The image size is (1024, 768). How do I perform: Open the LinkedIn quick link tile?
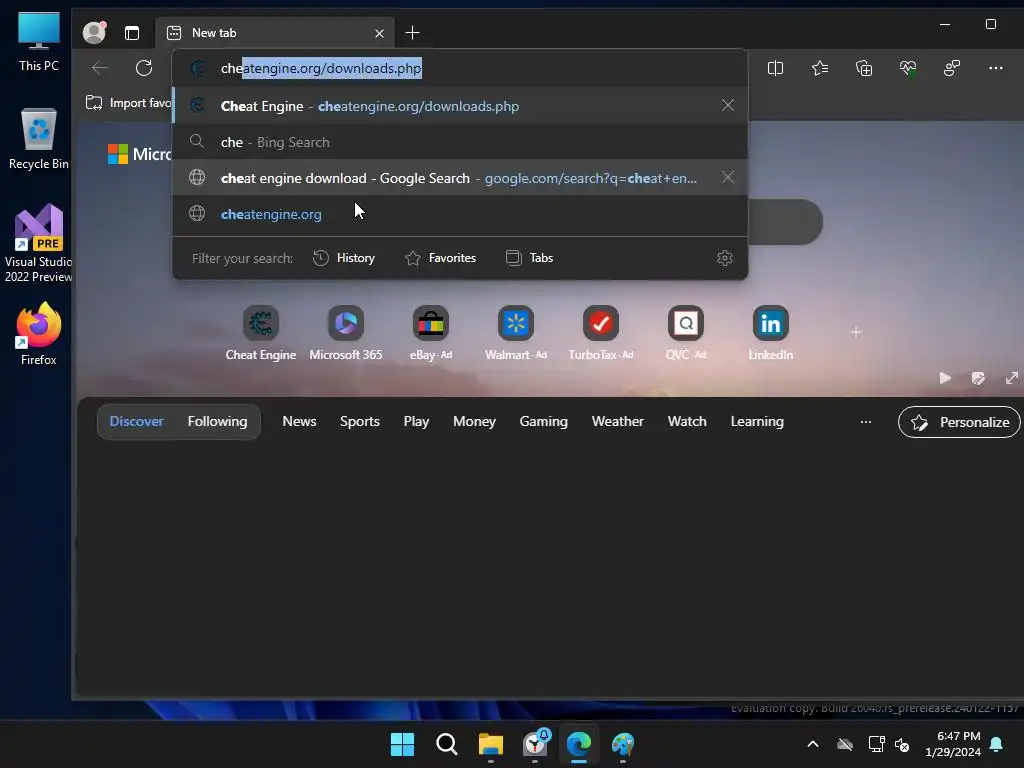tap(771, 333)
